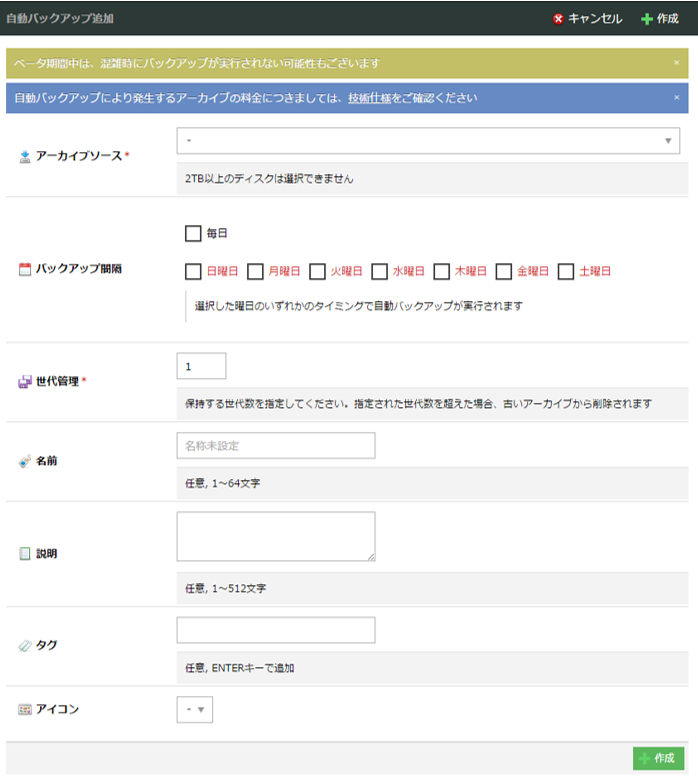Click the タグ tag icon
Image resolution: width=698 pixels, height=781 pixels.
pyautogui.click(x=25, y=646)
